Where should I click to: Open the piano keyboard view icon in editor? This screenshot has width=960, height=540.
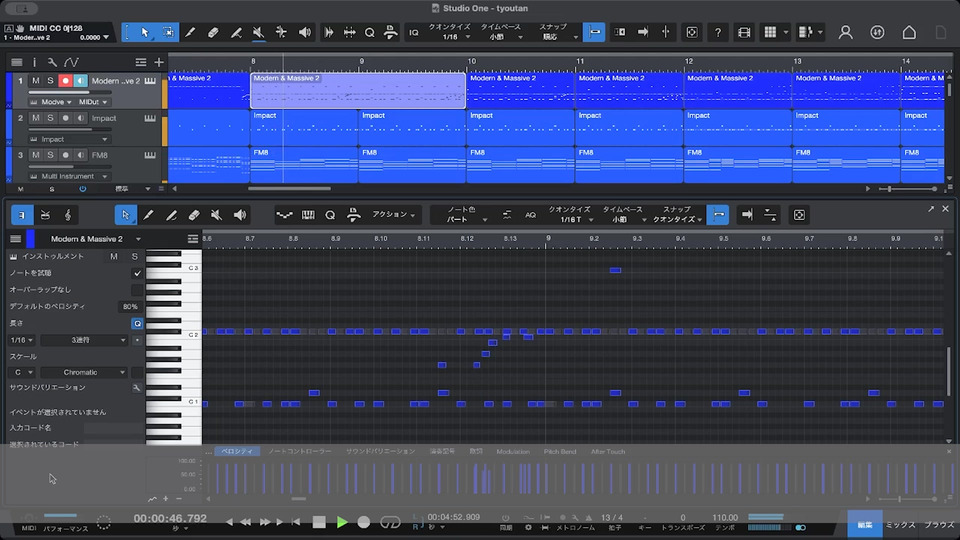[x=308, y=215]
